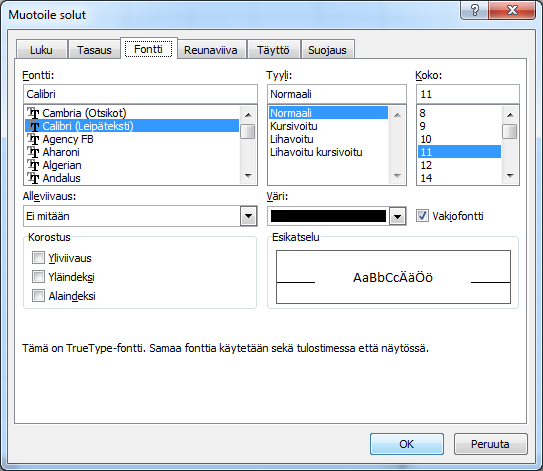Click the font list scroll down arrow
The width and height of the screenshot is (543, 471).
(248, 176)
